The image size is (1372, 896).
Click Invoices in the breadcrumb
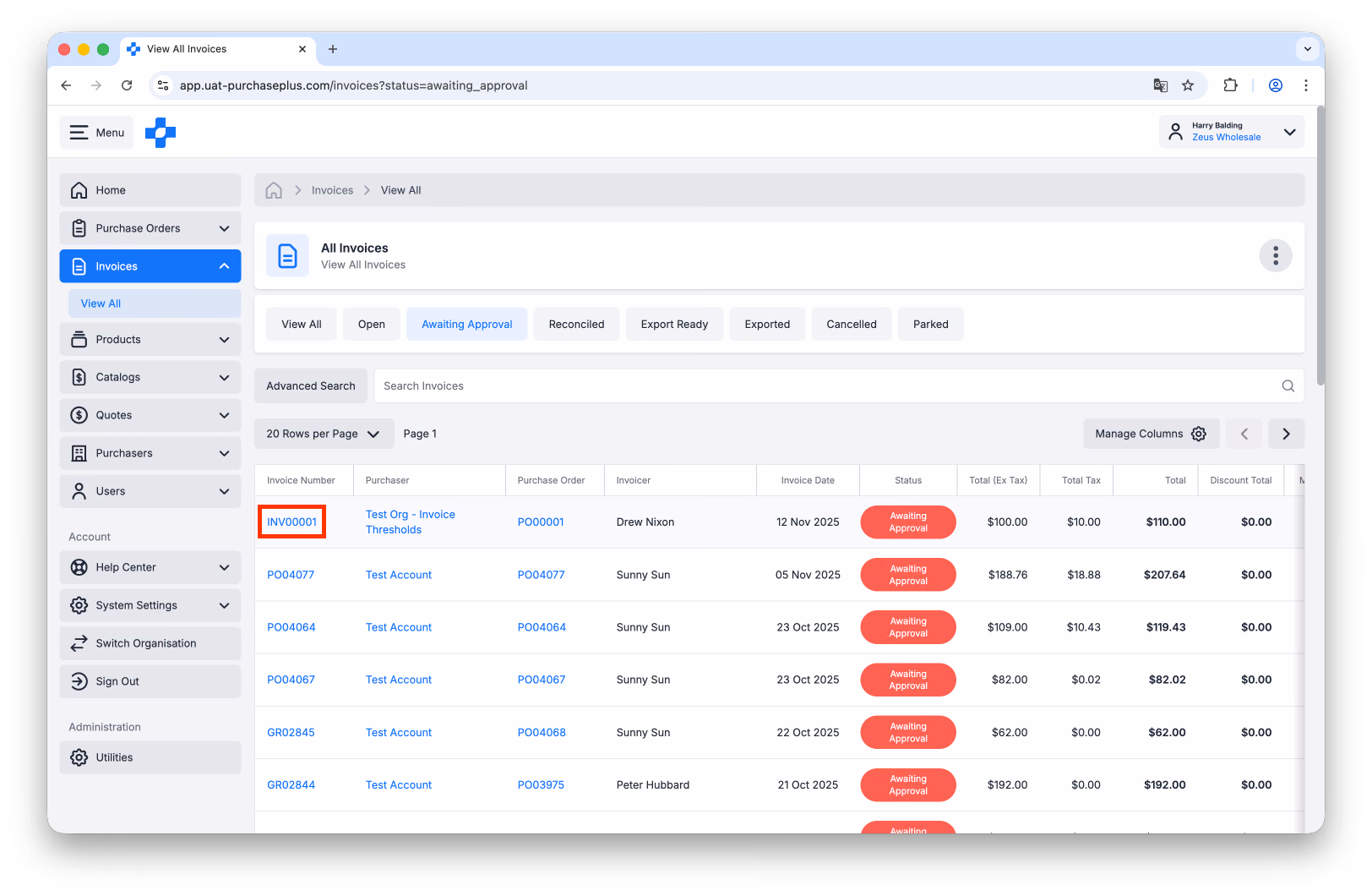click(333, 190)
